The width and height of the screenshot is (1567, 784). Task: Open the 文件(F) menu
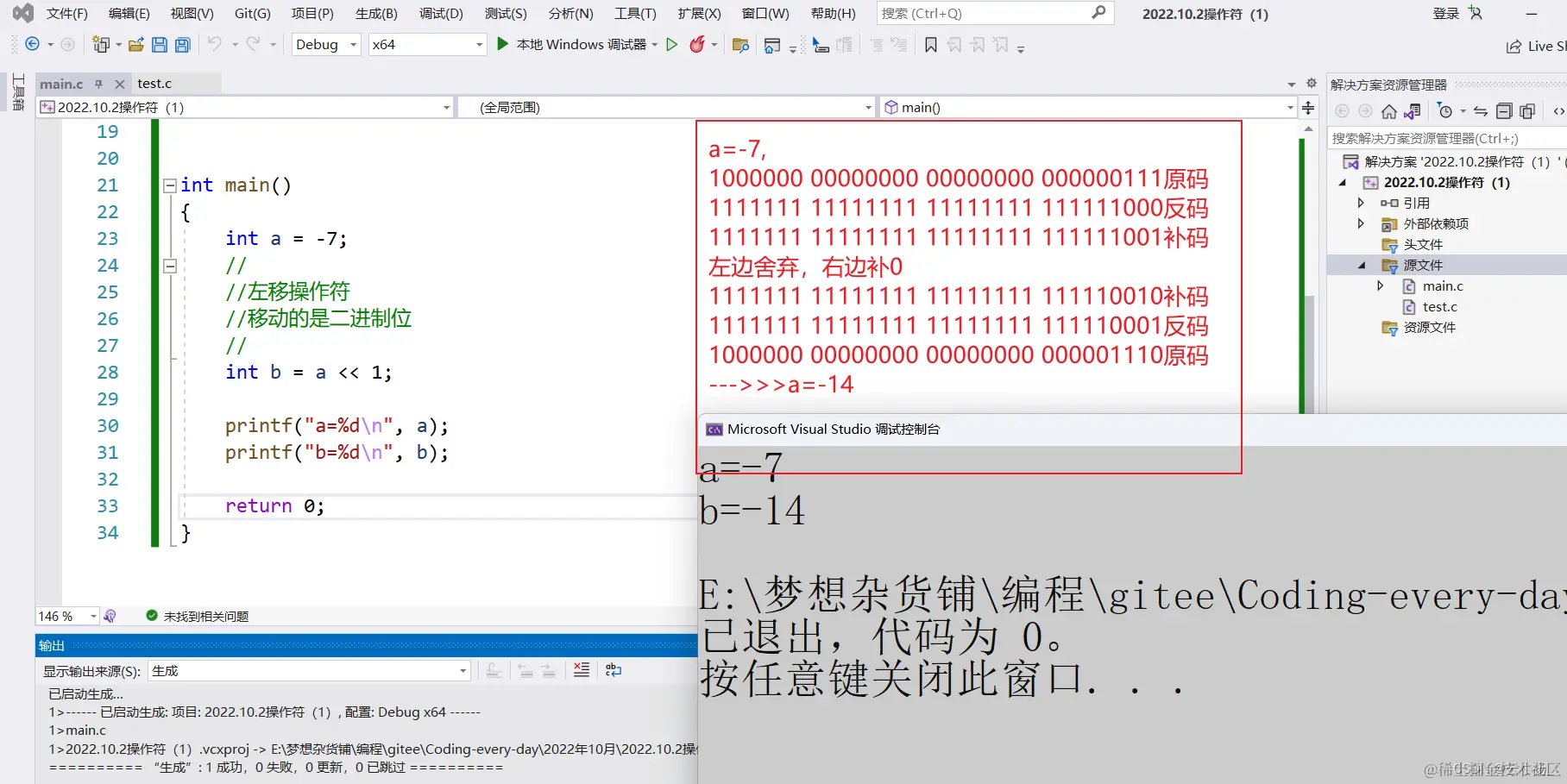(x=67, y=14)
